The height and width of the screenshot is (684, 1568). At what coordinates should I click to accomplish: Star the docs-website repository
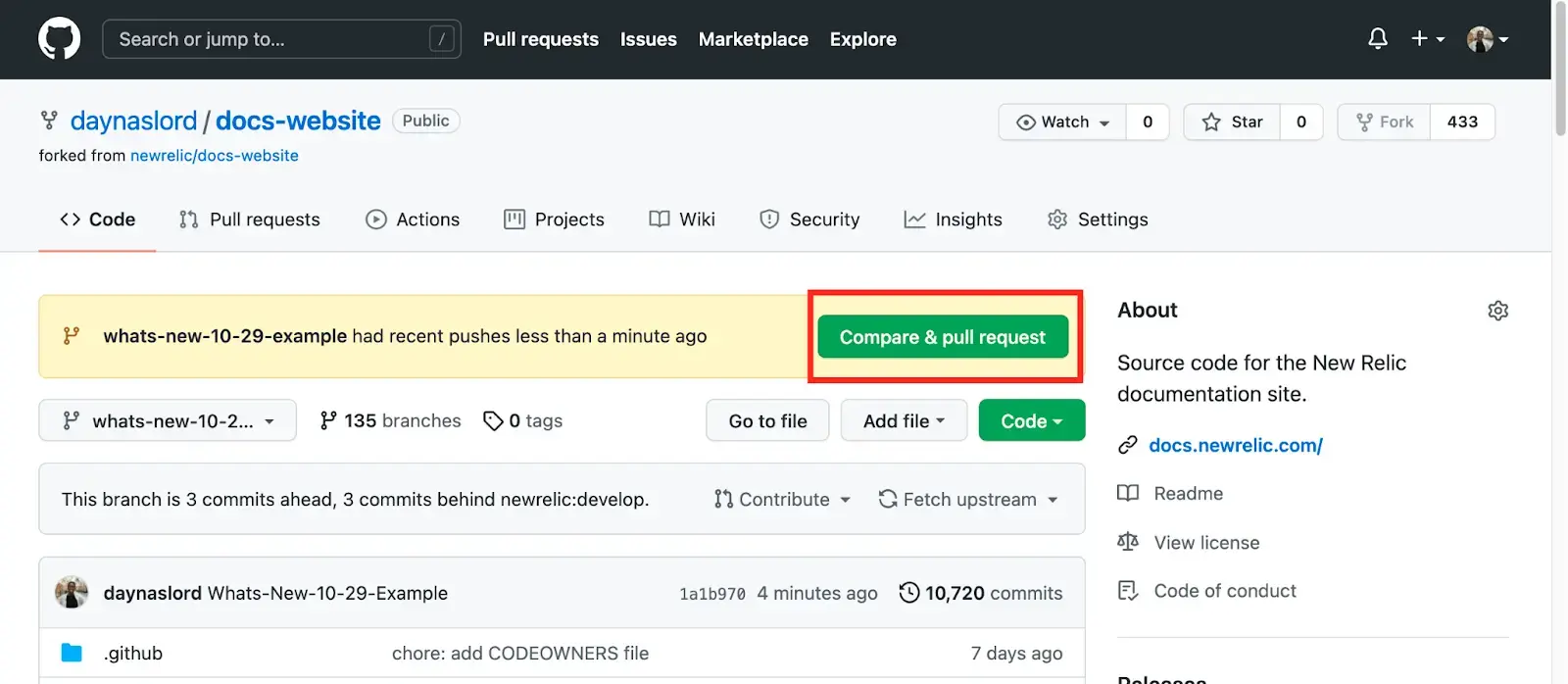pos(1232,122)
